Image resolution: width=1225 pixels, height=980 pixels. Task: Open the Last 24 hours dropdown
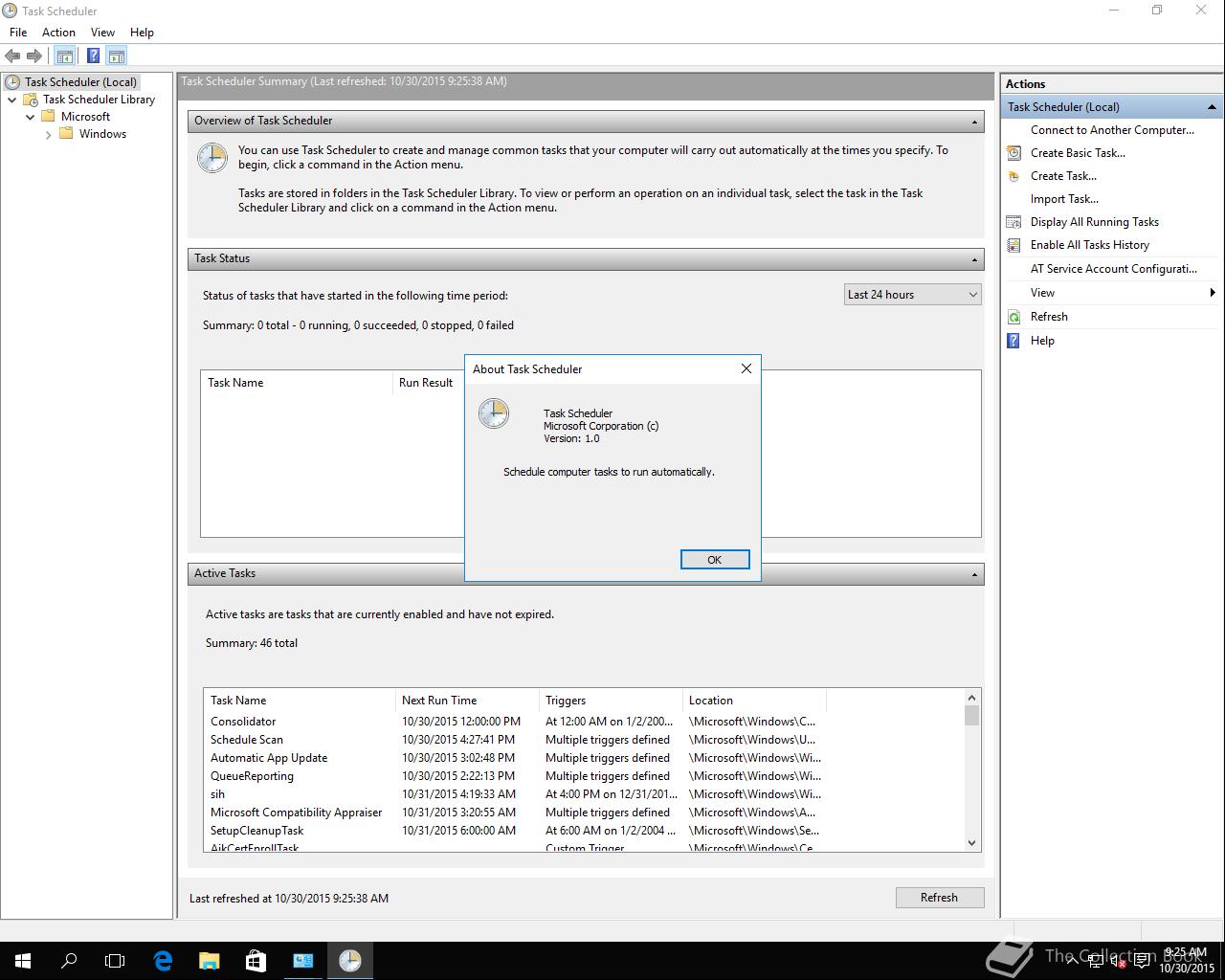tap(913, 295)
